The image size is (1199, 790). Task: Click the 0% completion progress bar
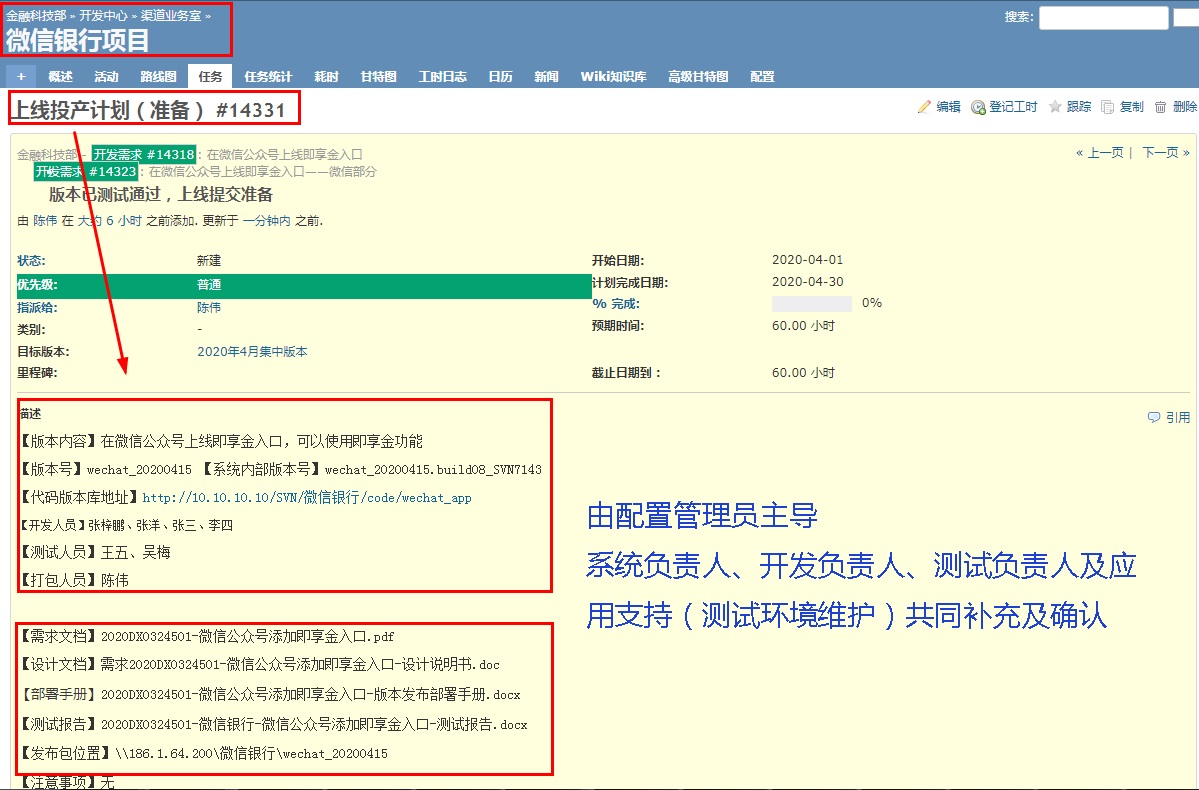[x=812, y=304]
